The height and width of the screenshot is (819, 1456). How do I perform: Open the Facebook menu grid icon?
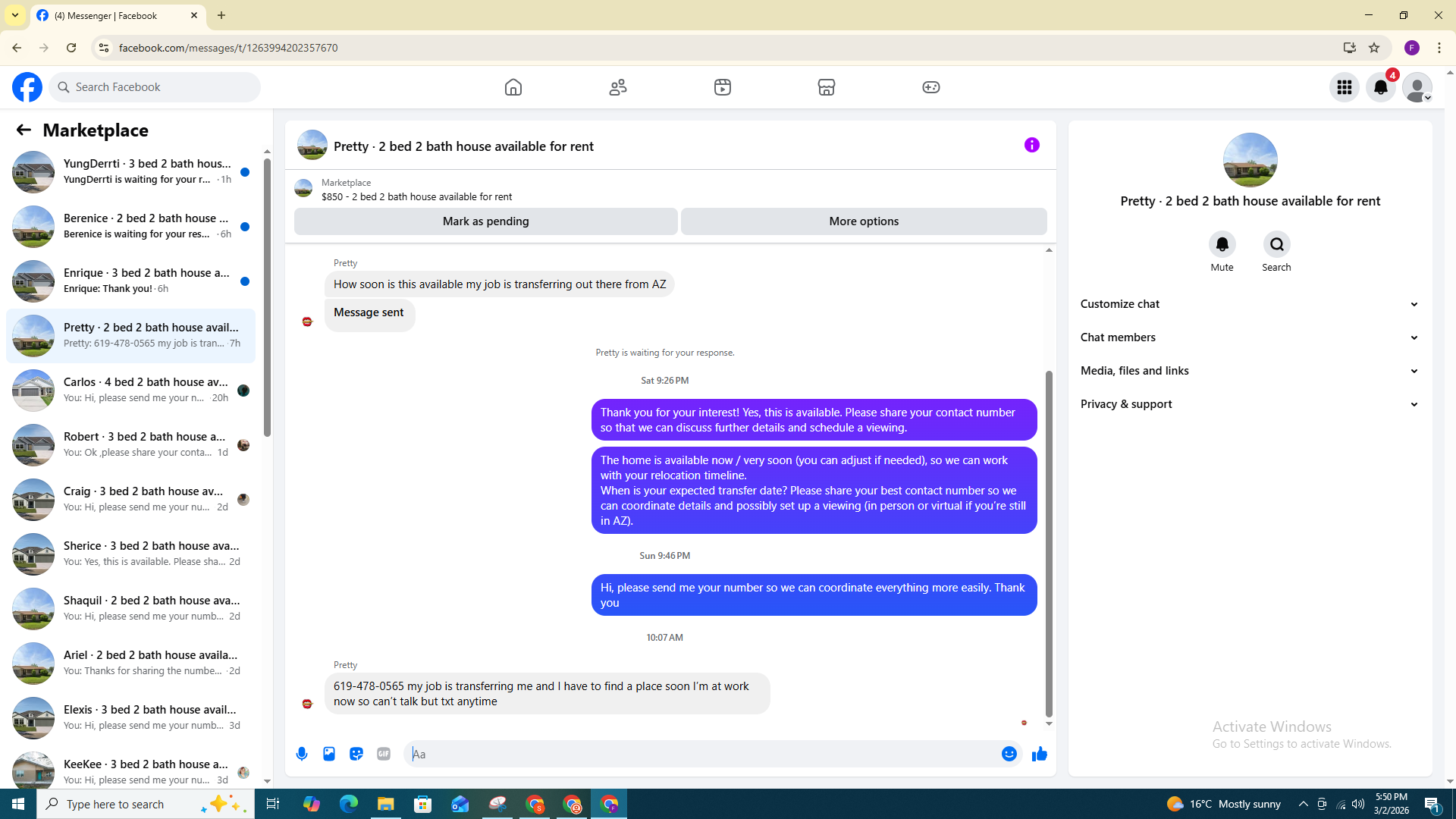click(x=1345, y=87)
